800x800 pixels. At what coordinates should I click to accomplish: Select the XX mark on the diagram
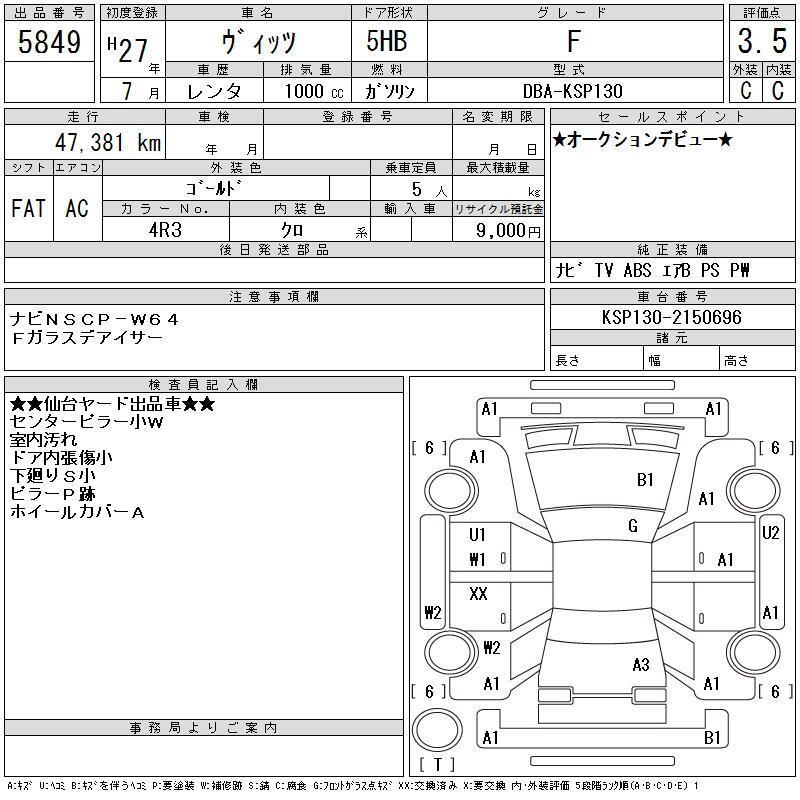click(478, 593)
